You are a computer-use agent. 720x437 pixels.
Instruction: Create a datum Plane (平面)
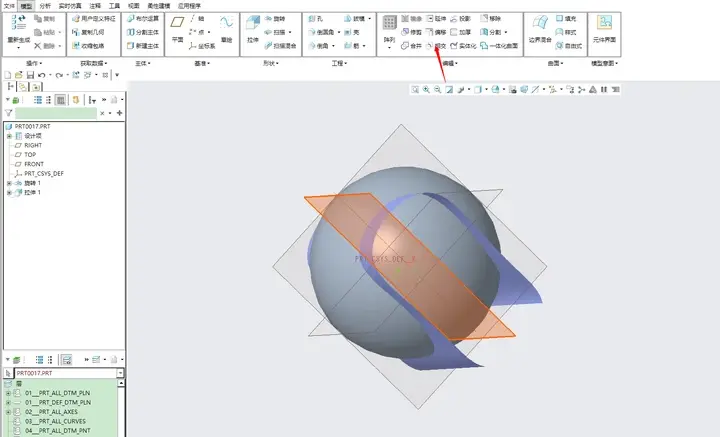pos(178,28)
